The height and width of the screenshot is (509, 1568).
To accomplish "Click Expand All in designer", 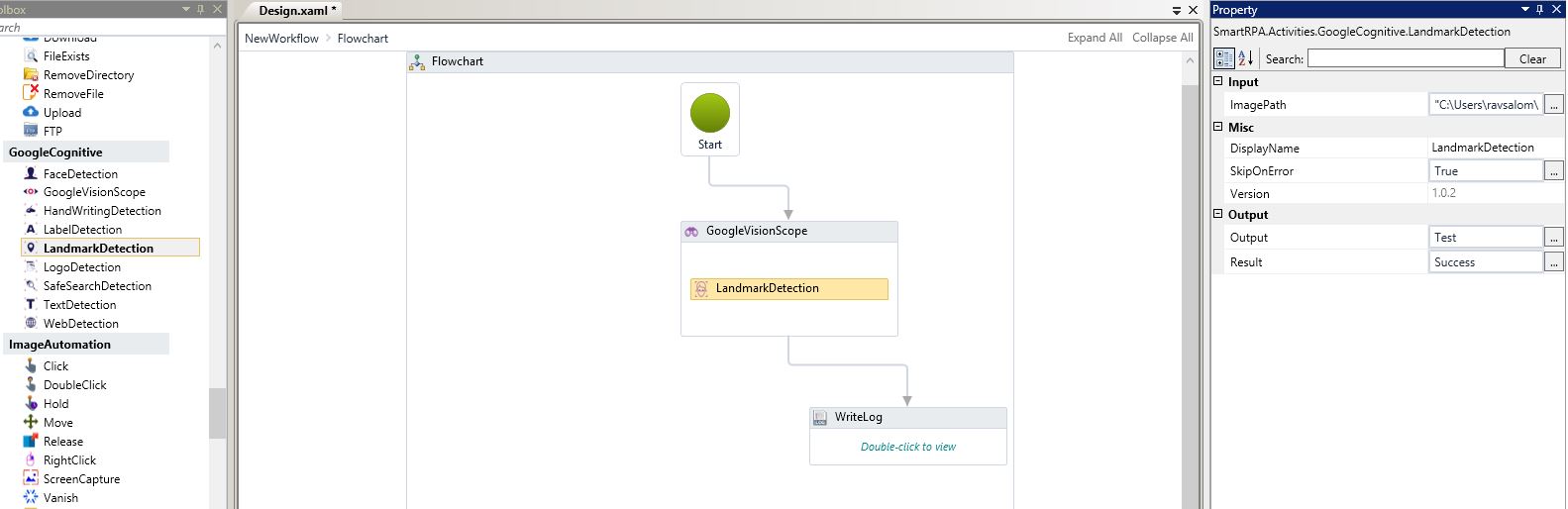I will click(x=1095, y=38).
